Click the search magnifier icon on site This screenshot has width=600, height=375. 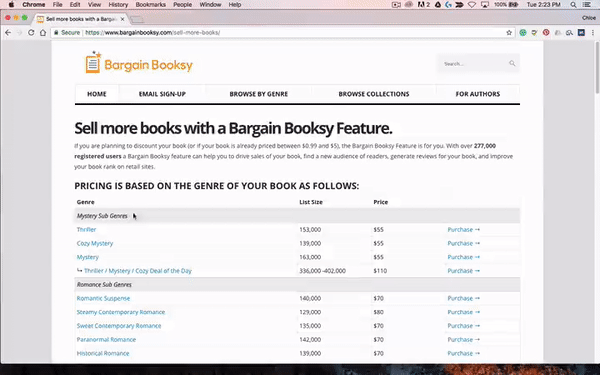tap(512, 64)
